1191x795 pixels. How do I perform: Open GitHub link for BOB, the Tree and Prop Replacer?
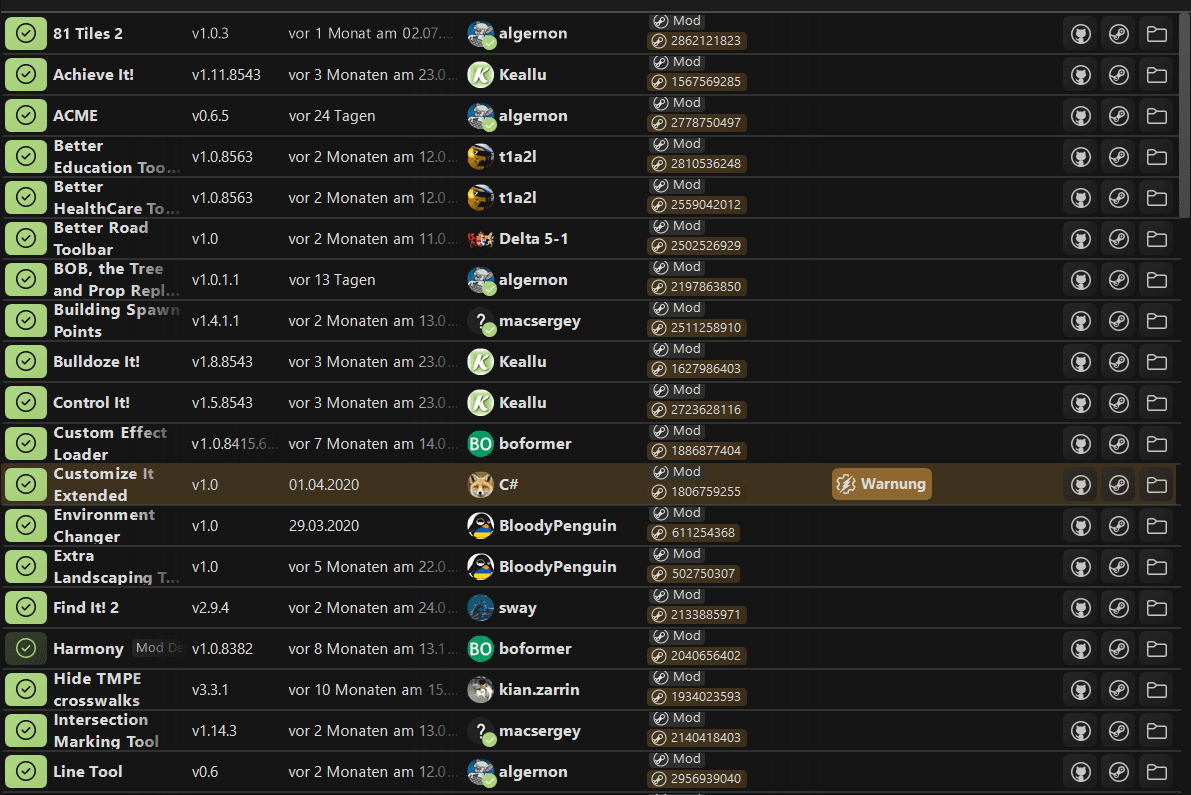click(1081, 279)
